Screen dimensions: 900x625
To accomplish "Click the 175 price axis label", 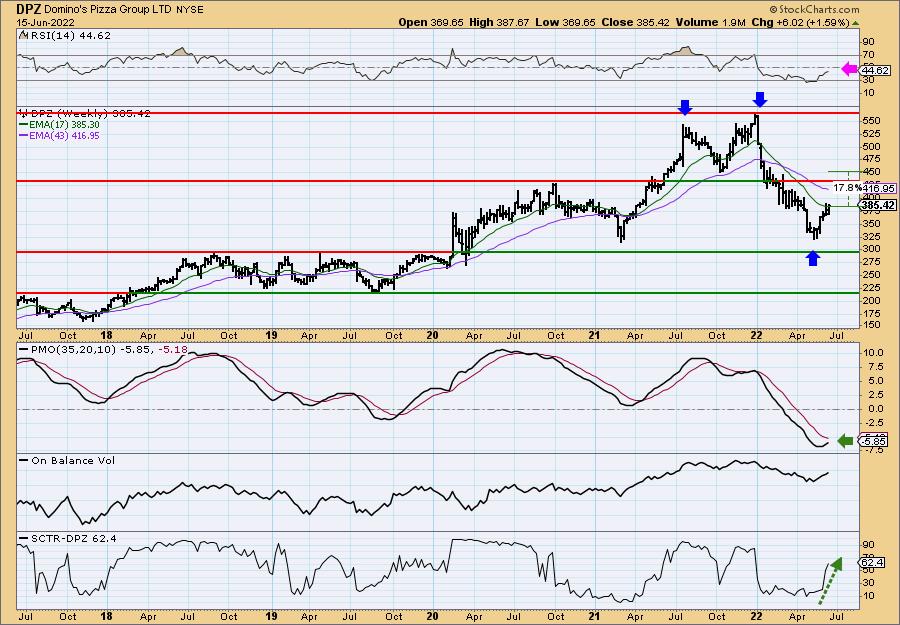I will click(x=870, y=313).
